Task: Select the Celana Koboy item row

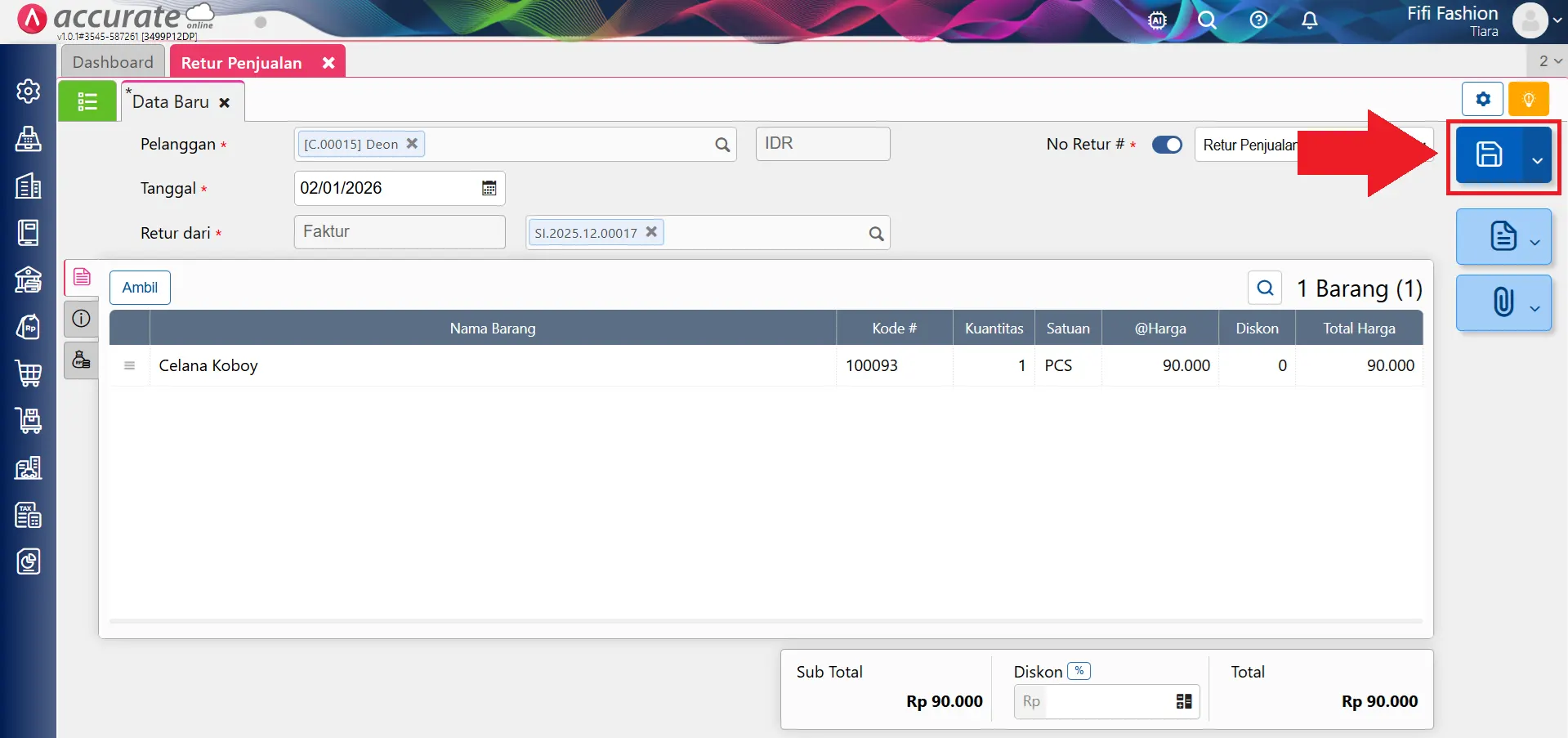Action: coord(492,365)
